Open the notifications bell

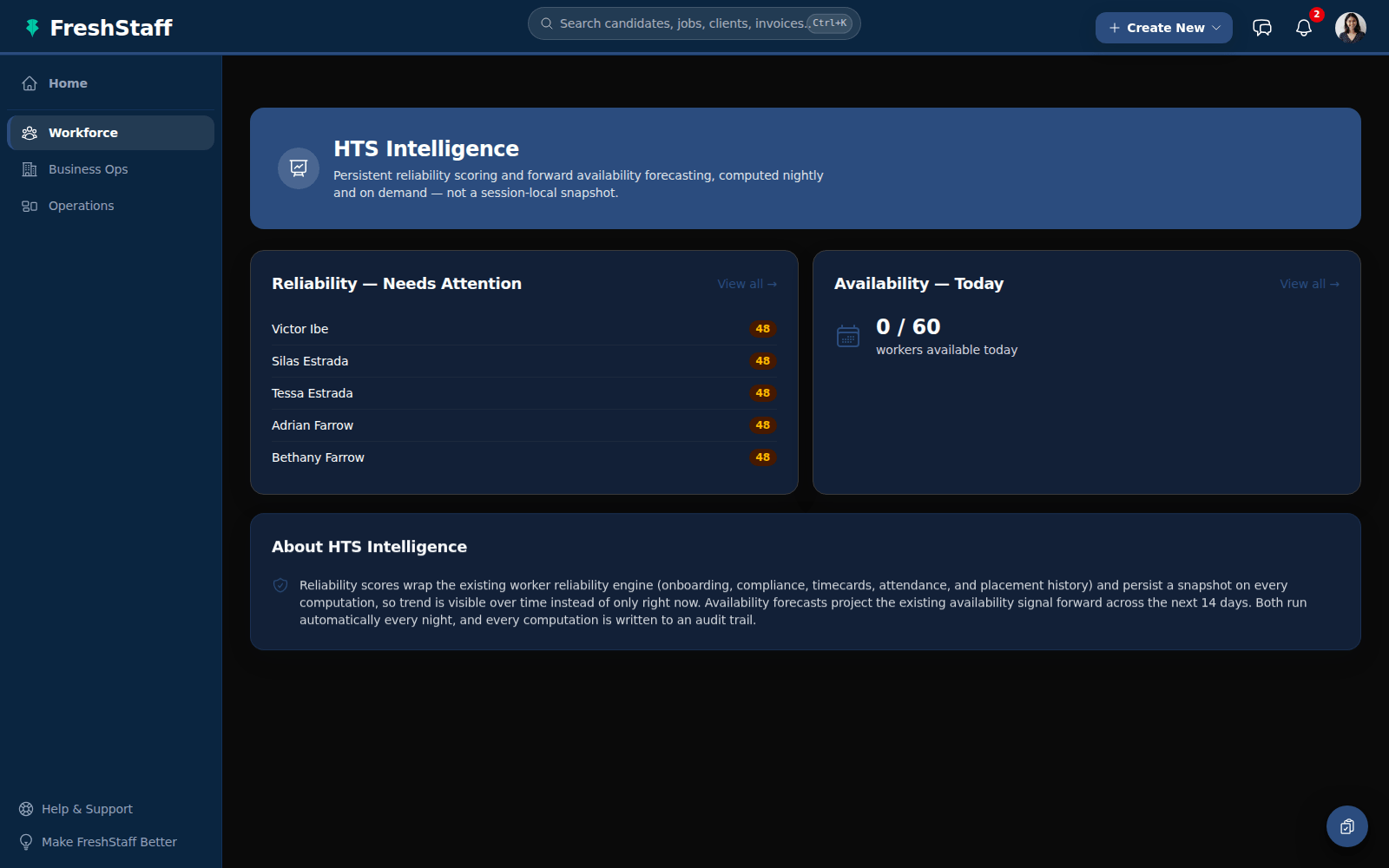tap(1304, 28)
